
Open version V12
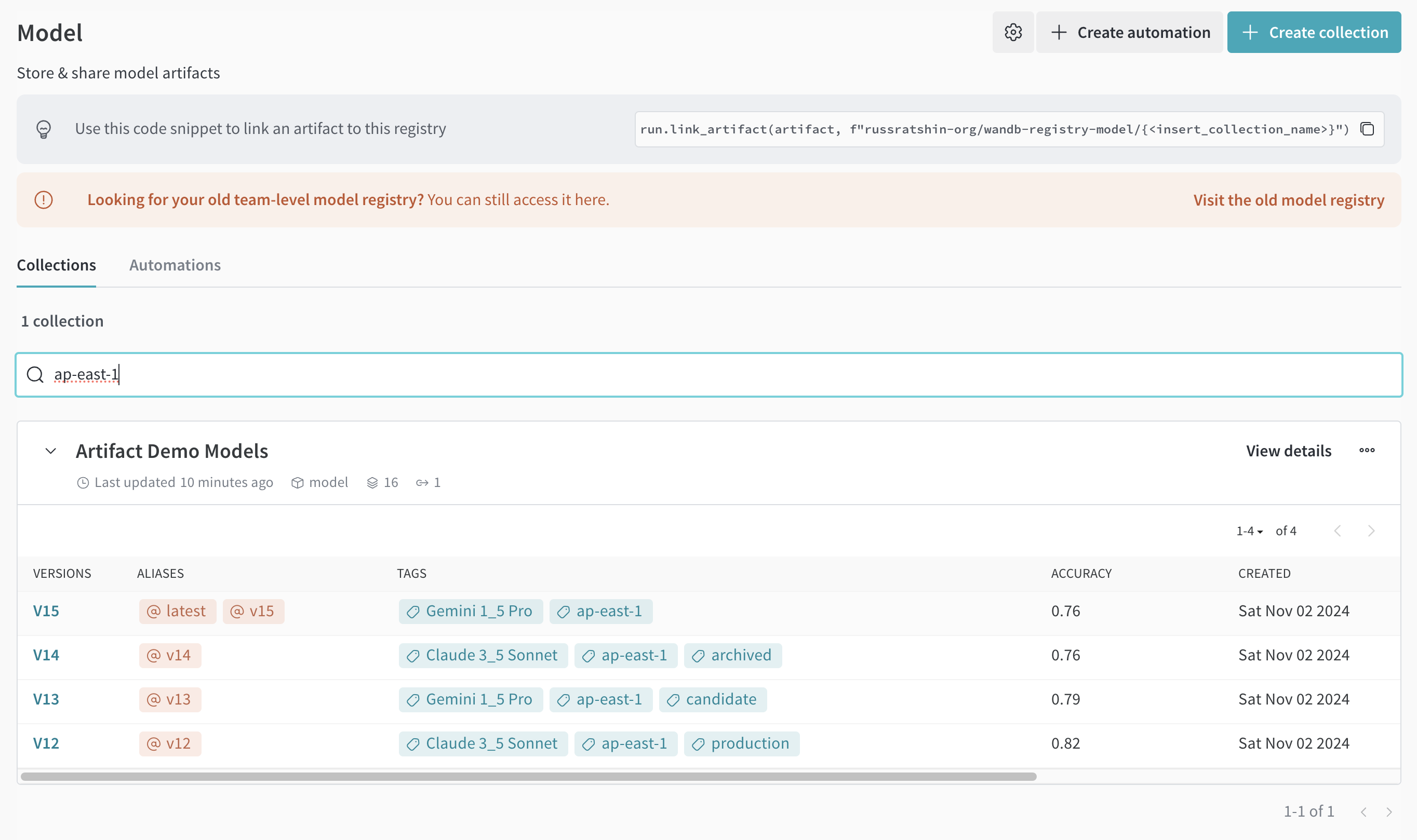click(x=46, y=744)
